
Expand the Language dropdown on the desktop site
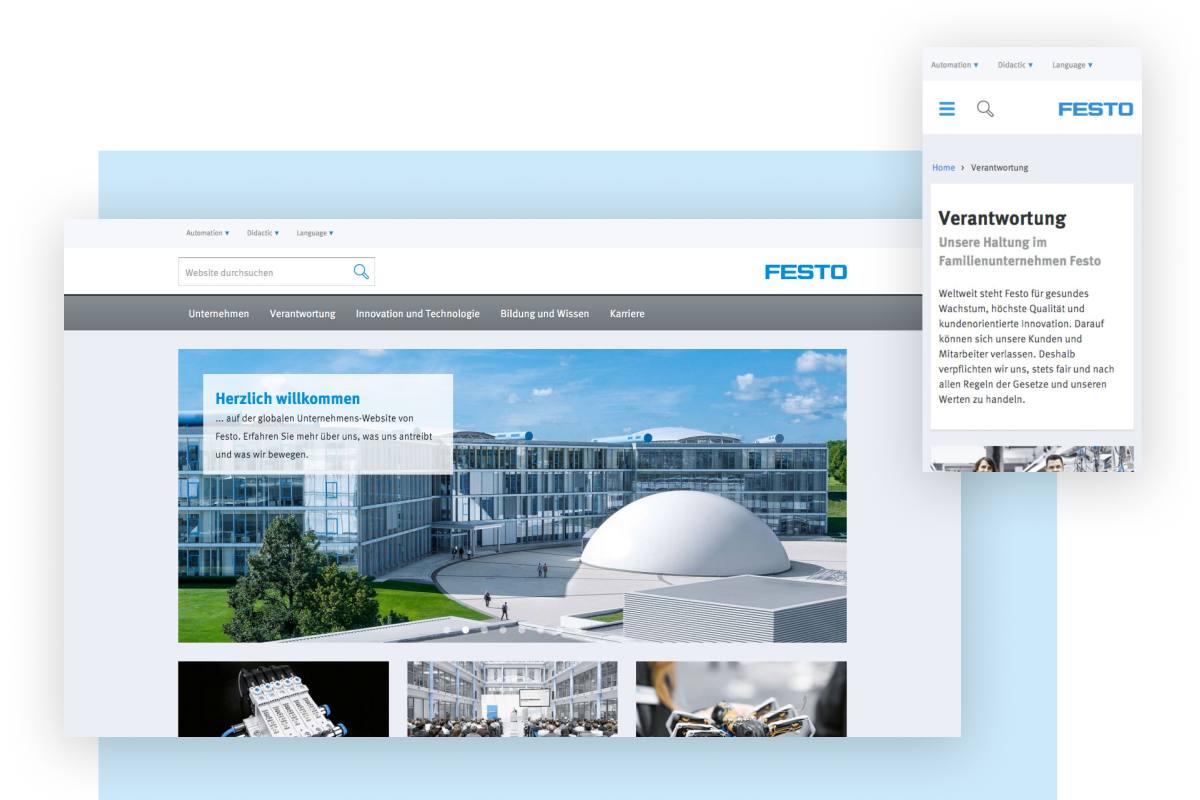[x=315, y=233]
